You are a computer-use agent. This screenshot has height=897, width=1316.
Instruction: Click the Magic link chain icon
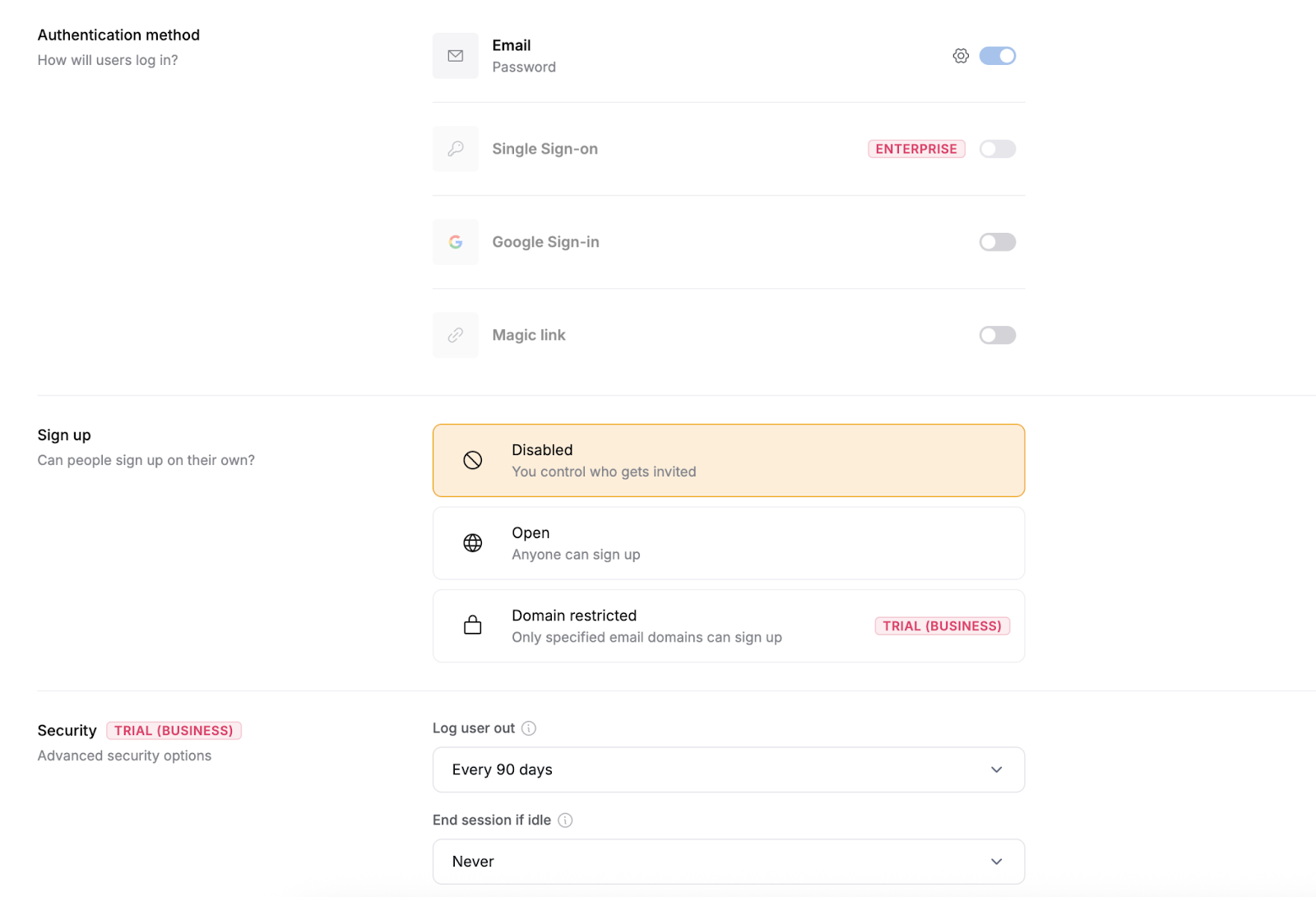tap(456, 335)
